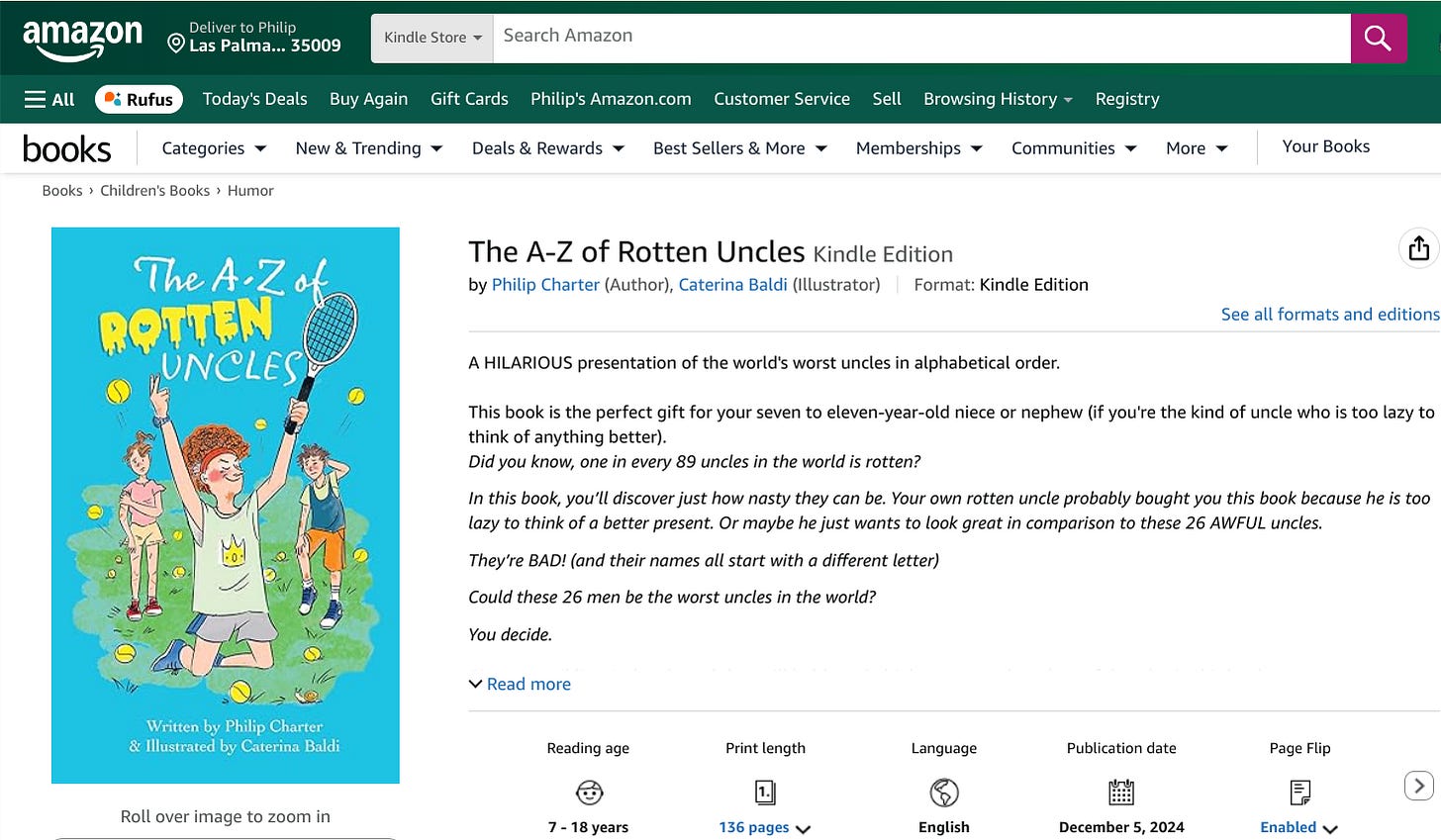Open Philip's Amazon.com
This screenshot has width=1441, height=840.
click(611, 99)
